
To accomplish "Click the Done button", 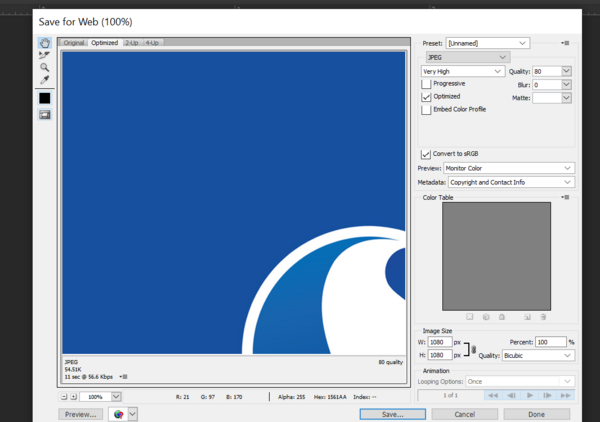I will click(x=536, y=414).
